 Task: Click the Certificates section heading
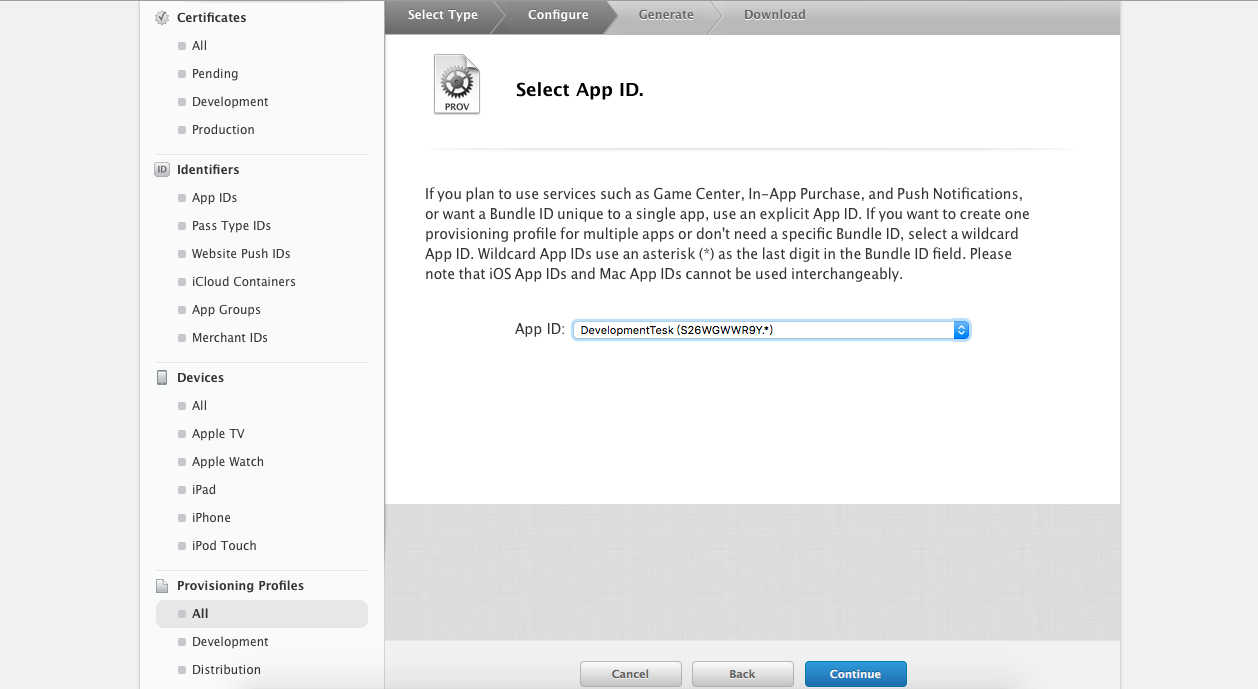pyautogui.click(x=212, y=18)
